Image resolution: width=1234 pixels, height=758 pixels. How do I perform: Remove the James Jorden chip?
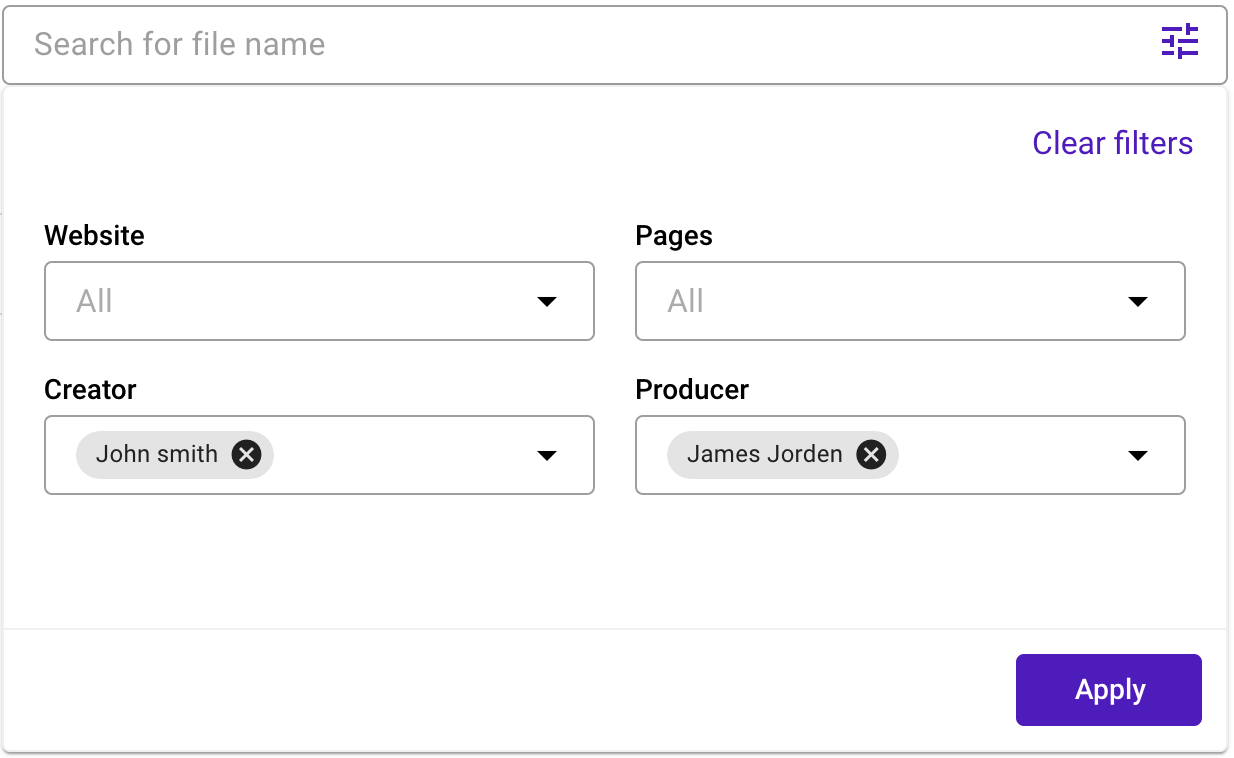pos(872,455)
